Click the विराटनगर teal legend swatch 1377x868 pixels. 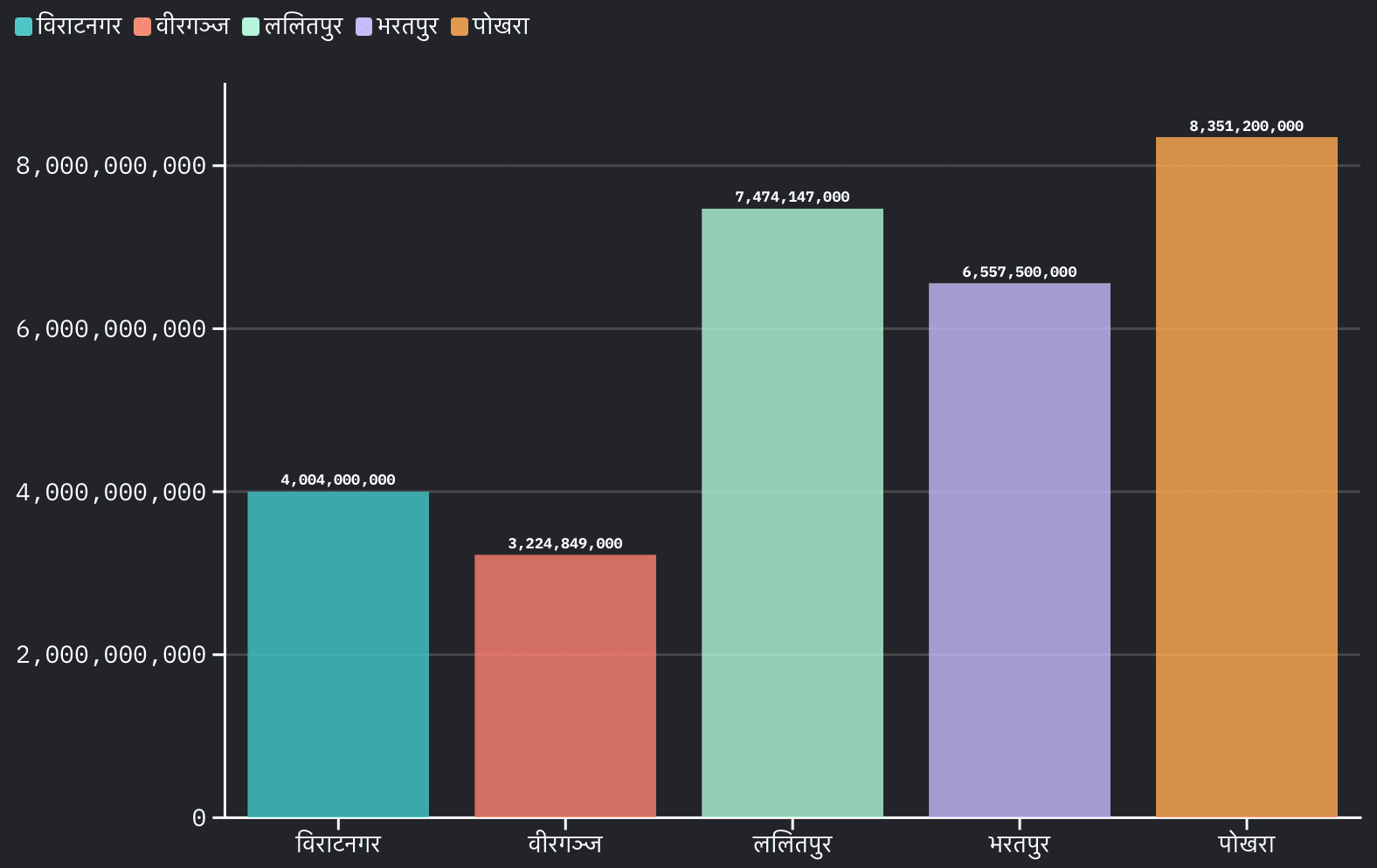point(24,27)
